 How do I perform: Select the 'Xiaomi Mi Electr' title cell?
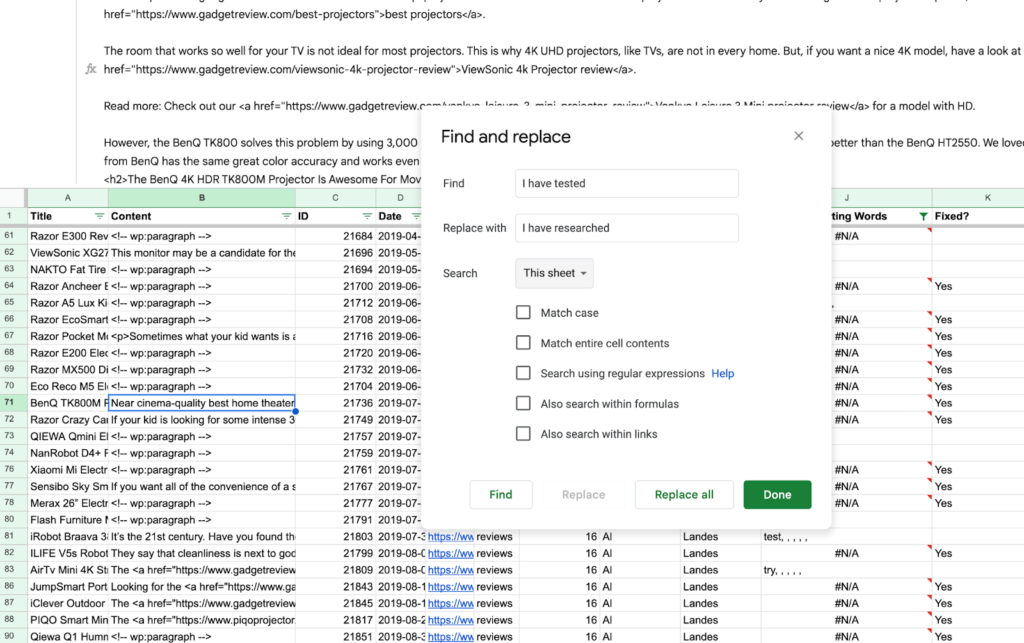tap(68, 470)
